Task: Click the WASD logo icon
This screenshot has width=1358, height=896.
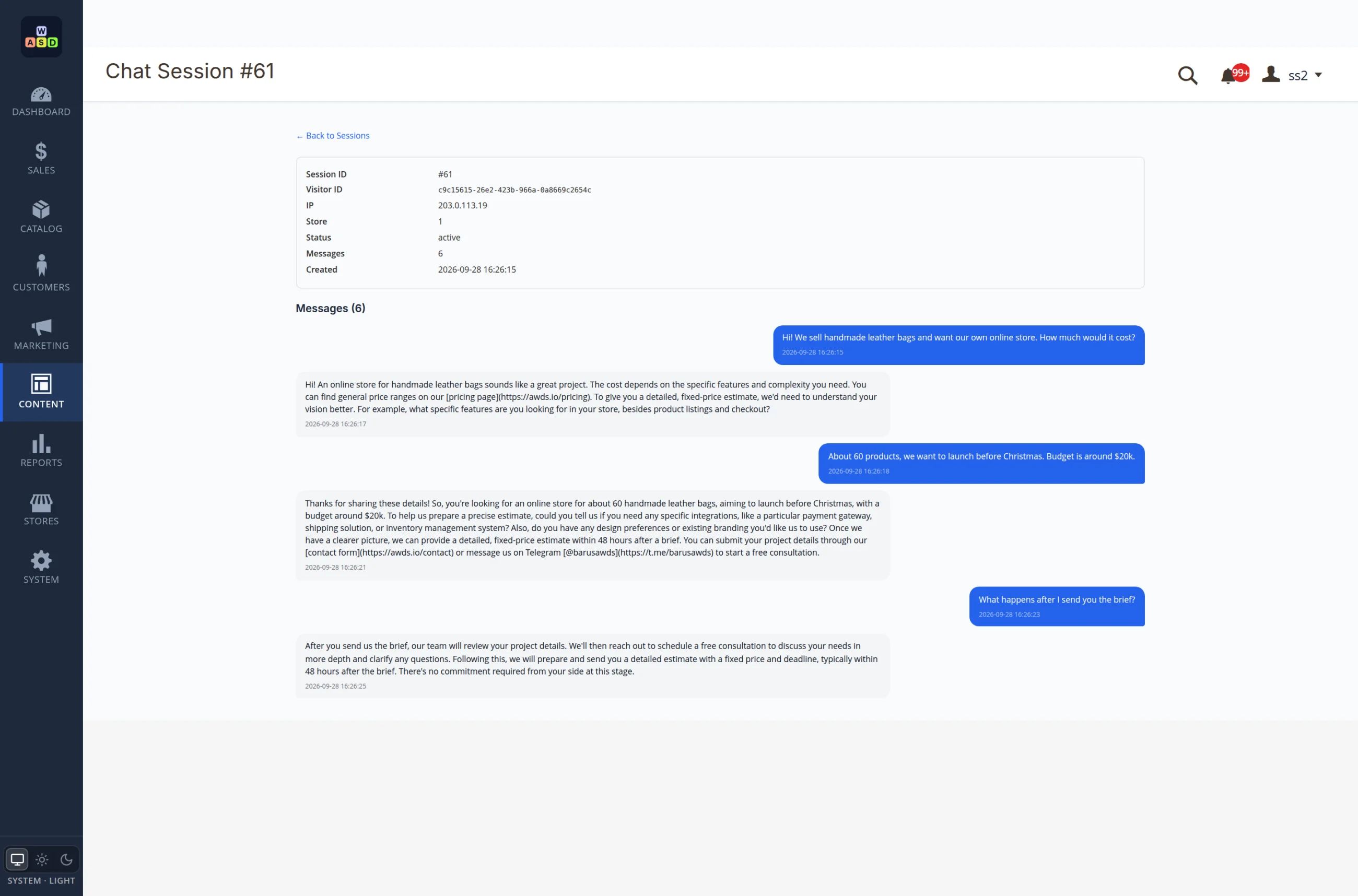Action: pos(41,37)
